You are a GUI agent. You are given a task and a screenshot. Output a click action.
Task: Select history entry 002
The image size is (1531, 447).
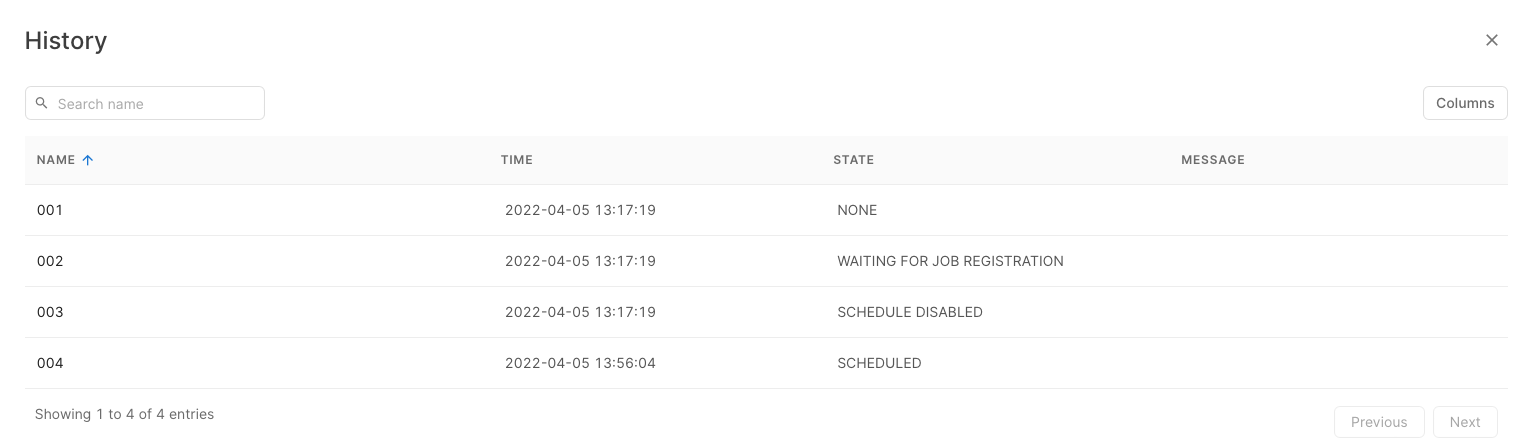coord(50,261)
